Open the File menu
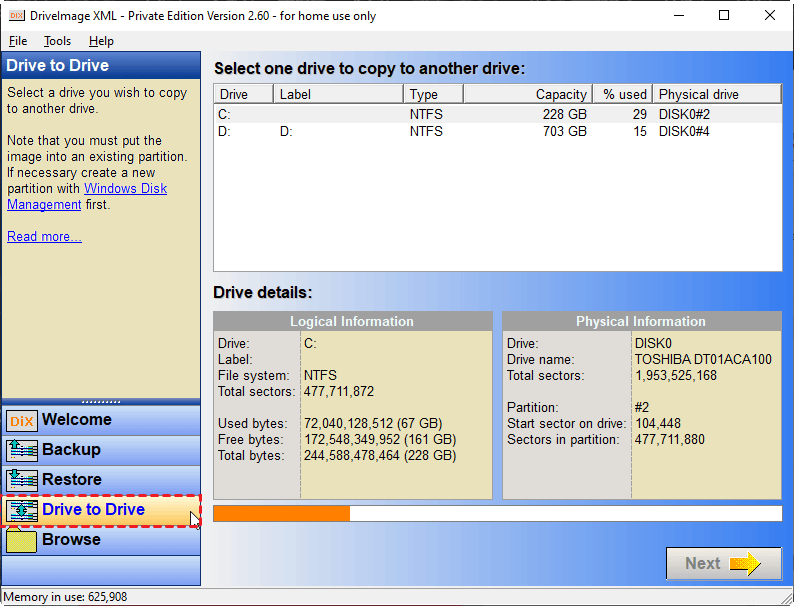 point(18,41)
